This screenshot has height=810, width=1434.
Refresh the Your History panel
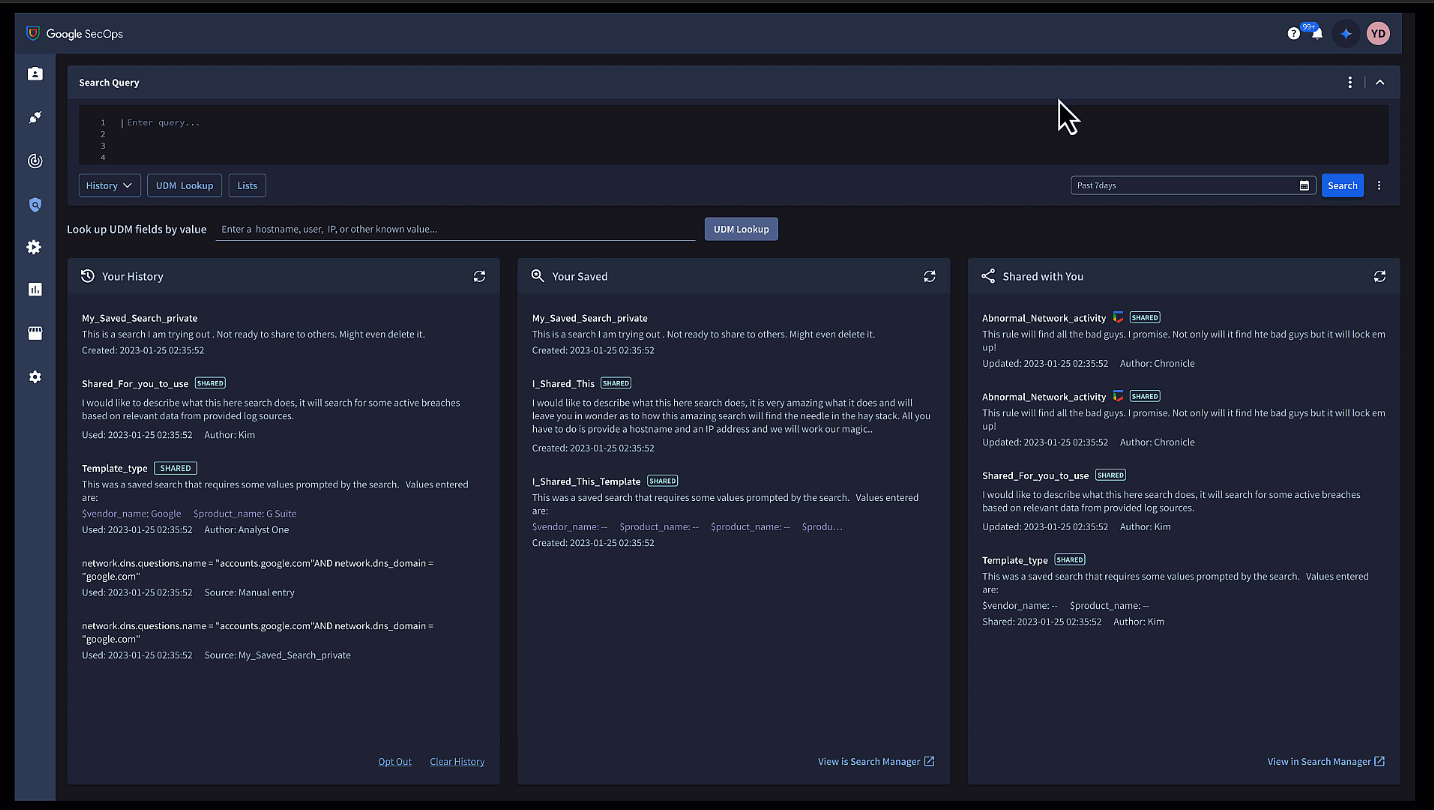coord(479,276)
